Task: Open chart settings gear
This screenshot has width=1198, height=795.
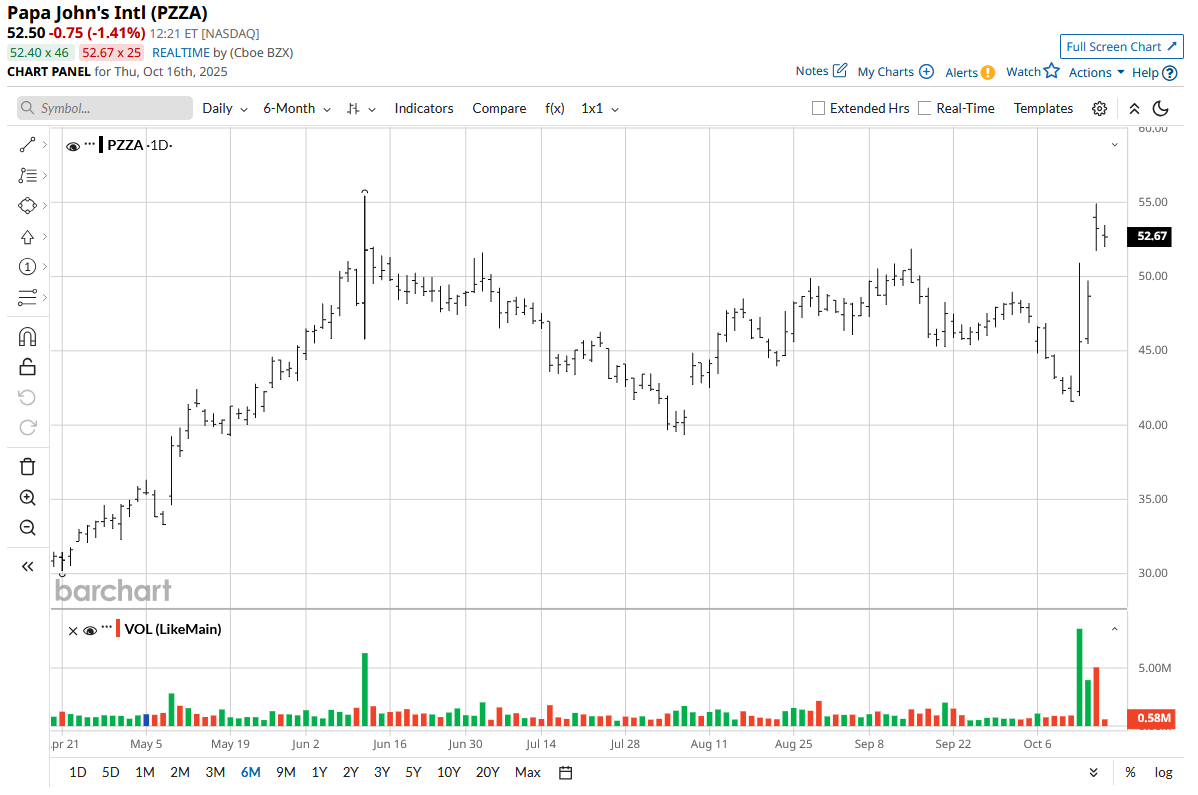Action: pyautogui.click(x=1099, y=108)
